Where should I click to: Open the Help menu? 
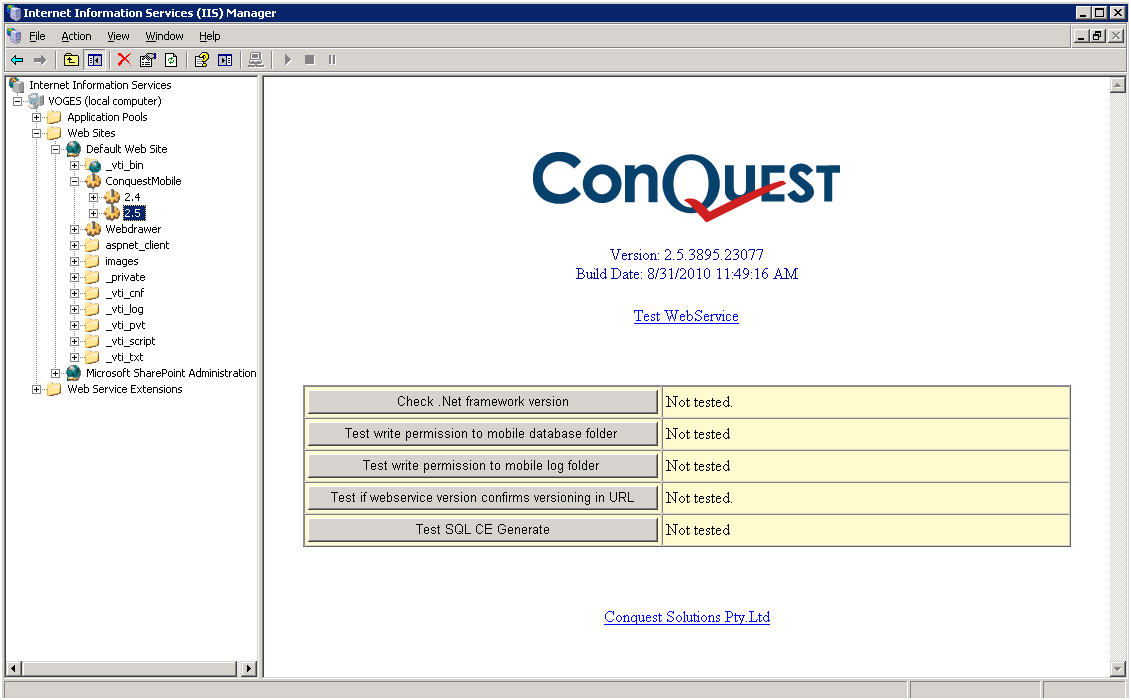pyautogui.click(x=210, y=36)
